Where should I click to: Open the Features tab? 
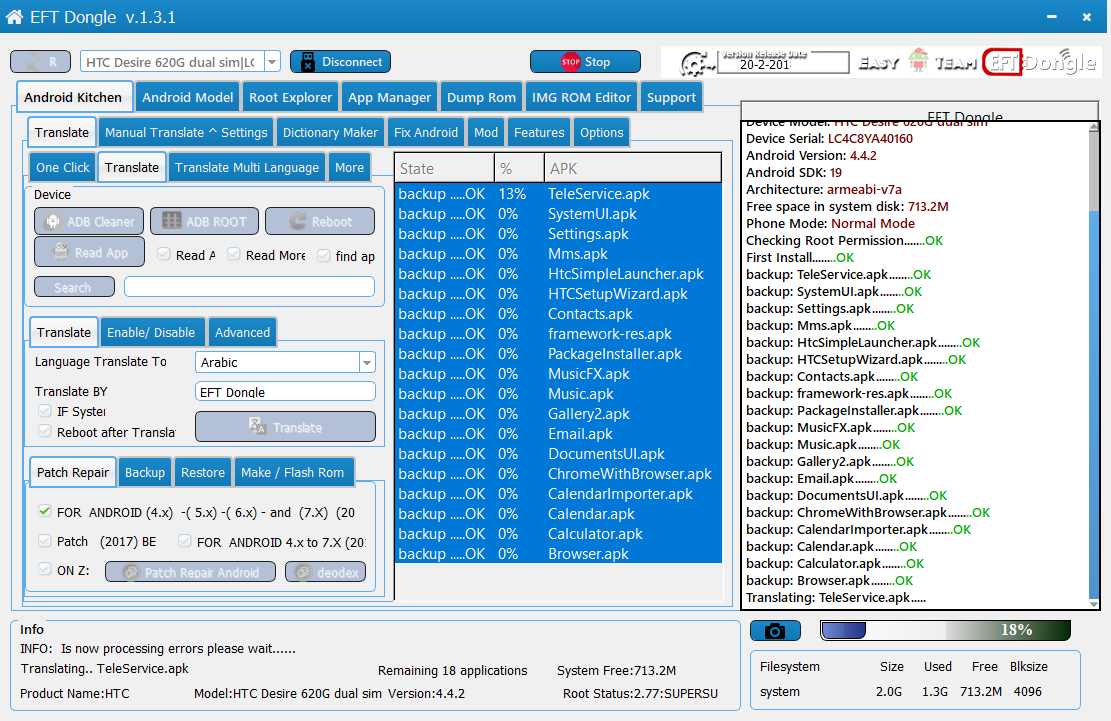point(539,132)
